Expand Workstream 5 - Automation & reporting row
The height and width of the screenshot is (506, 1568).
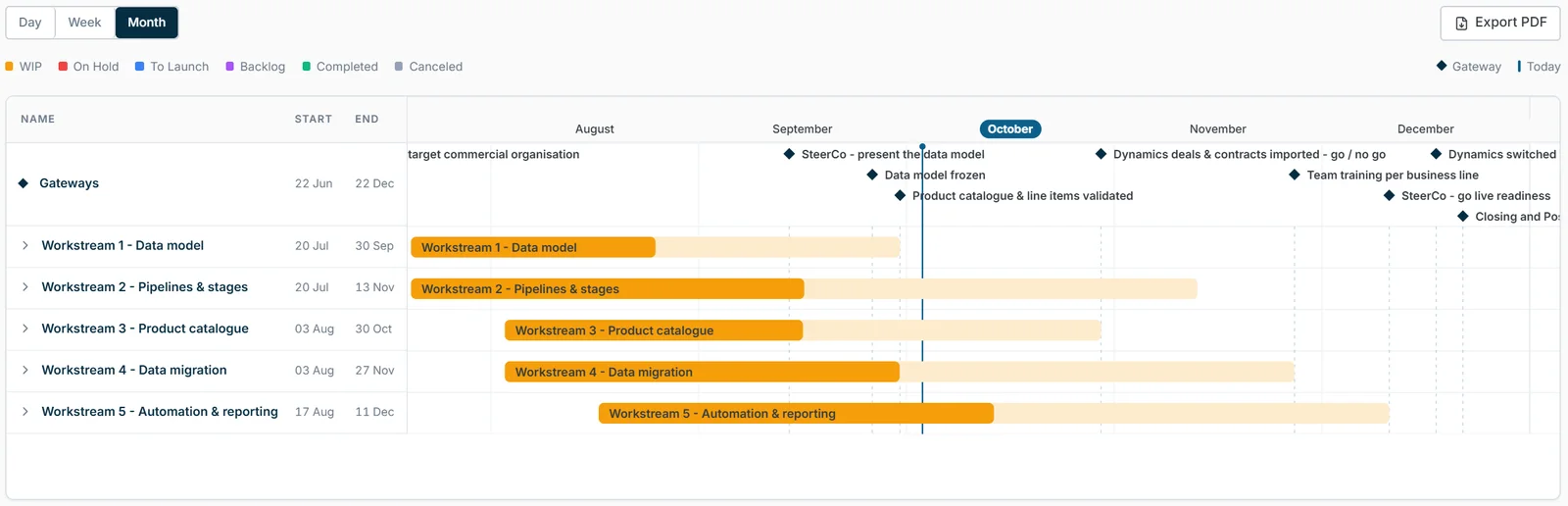(25, 412)
